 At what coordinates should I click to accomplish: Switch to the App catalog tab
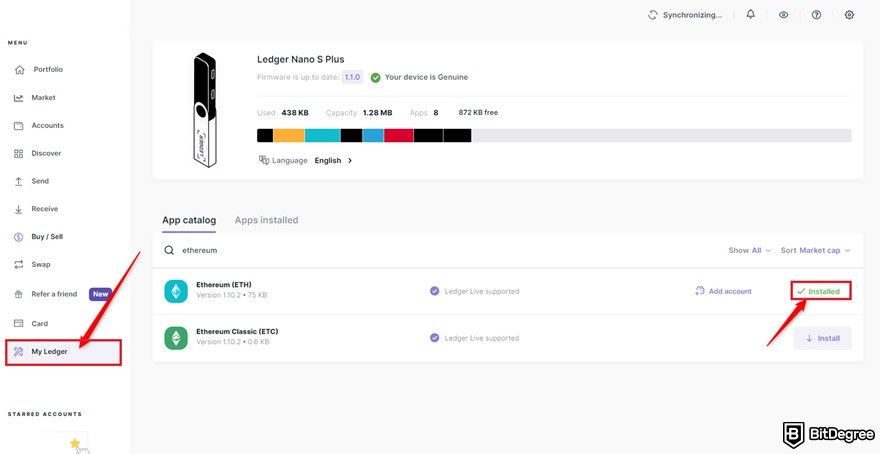tap(189, 221)
